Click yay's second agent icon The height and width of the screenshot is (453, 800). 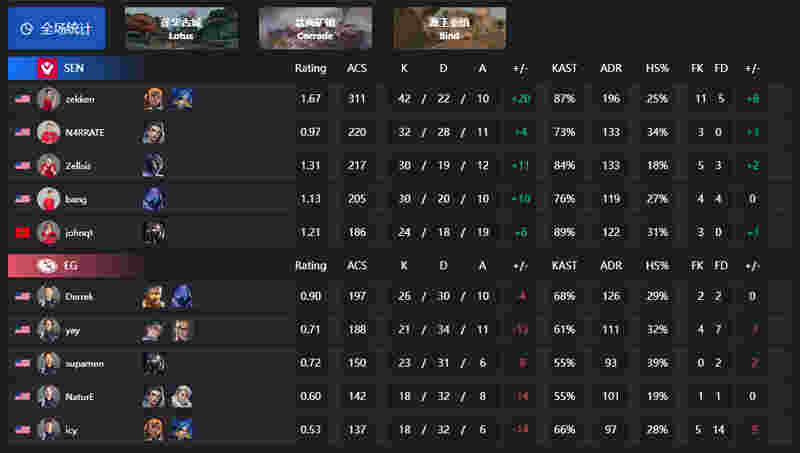point(182,330)
